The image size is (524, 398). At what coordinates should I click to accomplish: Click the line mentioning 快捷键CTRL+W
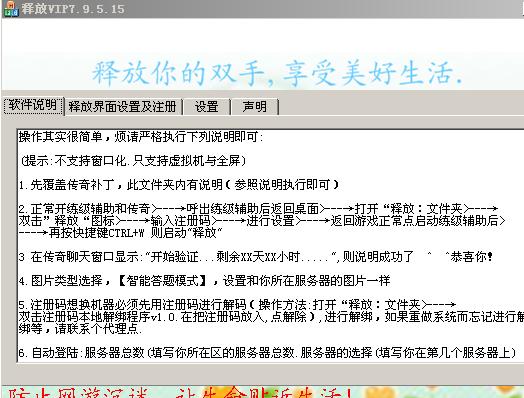coord(121,233)
